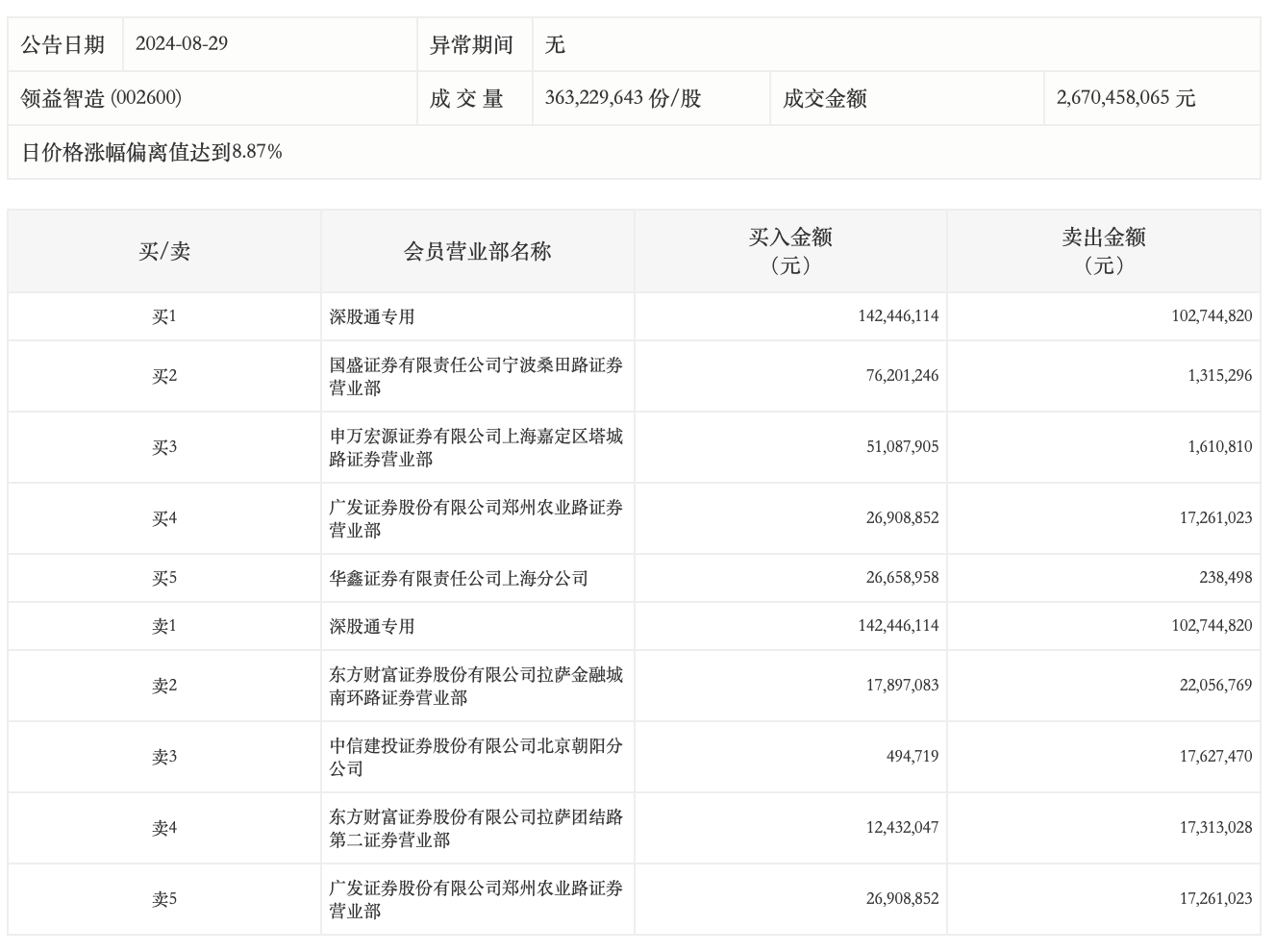Screen dimensions: 1275x952
Task: Click the 异常期间 field label
Action: [471, 44]
